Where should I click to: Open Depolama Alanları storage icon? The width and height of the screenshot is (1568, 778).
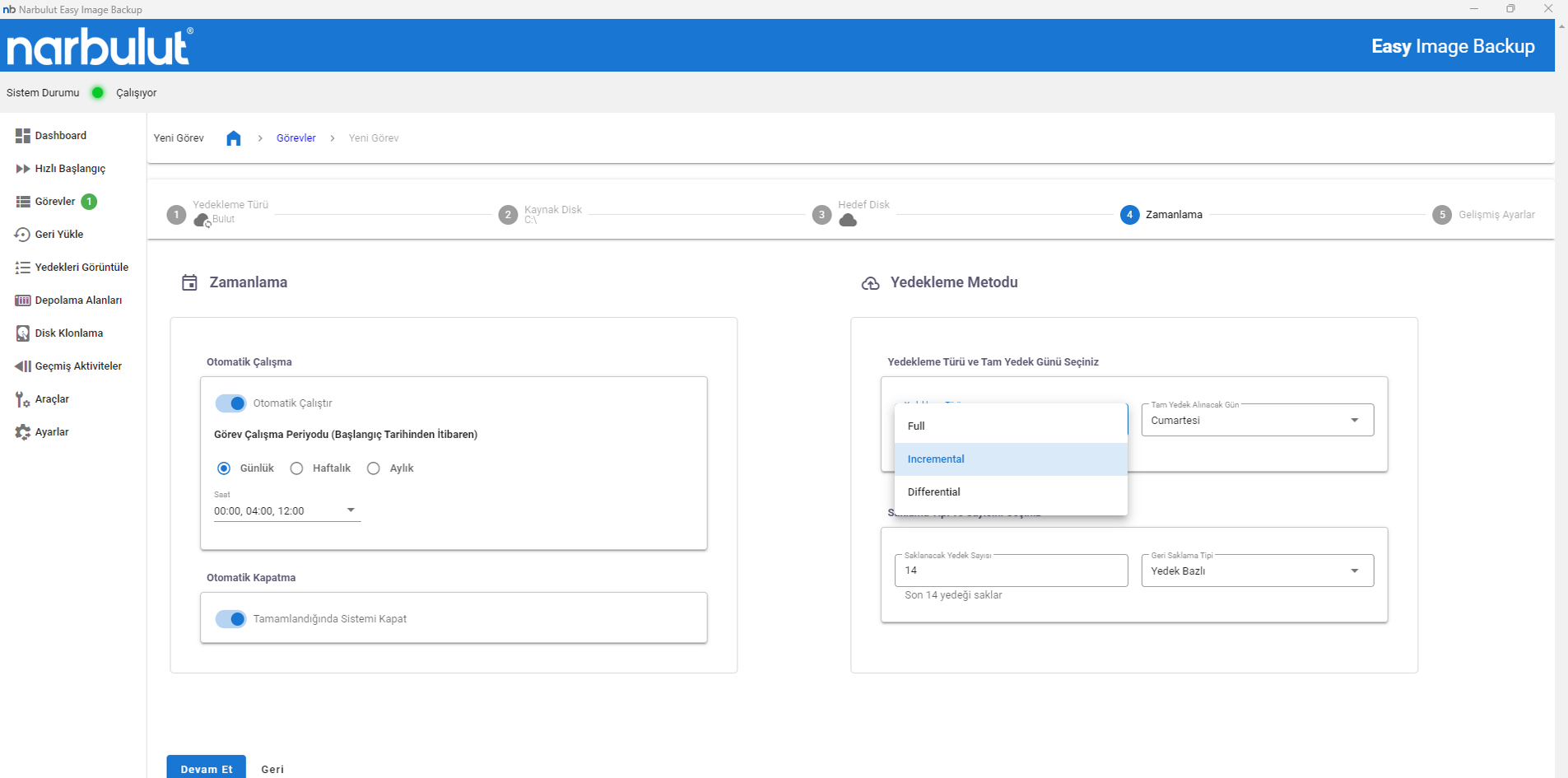coord(22,300)
